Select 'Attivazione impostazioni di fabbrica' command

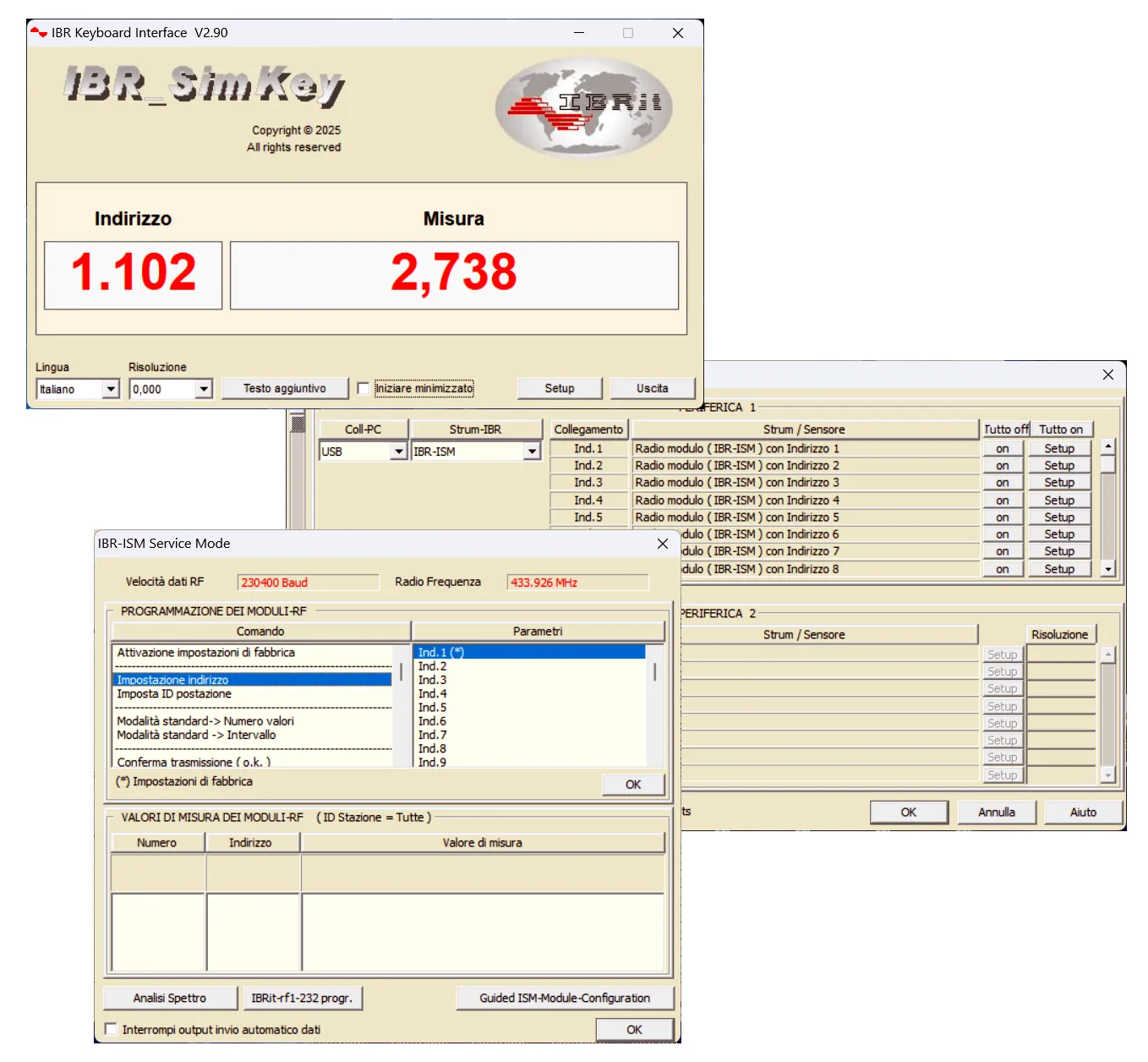(x=253, y=653)
